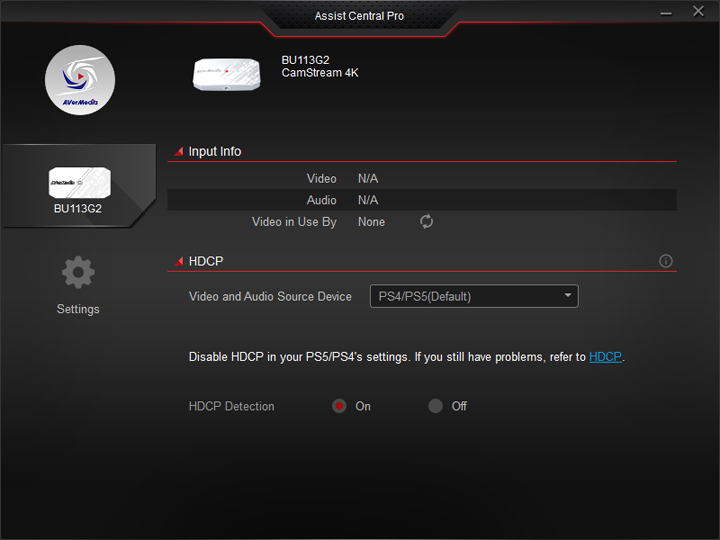Open the HDCP help link
Screen dimensions: 720x540
605,357
